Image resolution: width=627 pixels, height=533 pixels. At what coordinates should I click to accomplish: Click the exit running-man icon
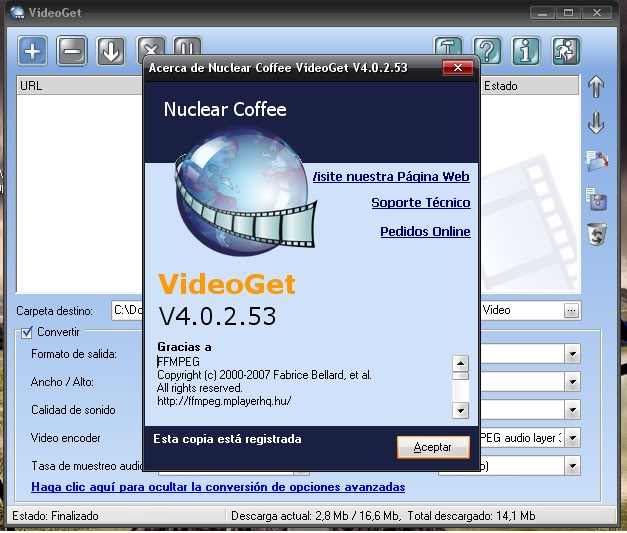565,51
